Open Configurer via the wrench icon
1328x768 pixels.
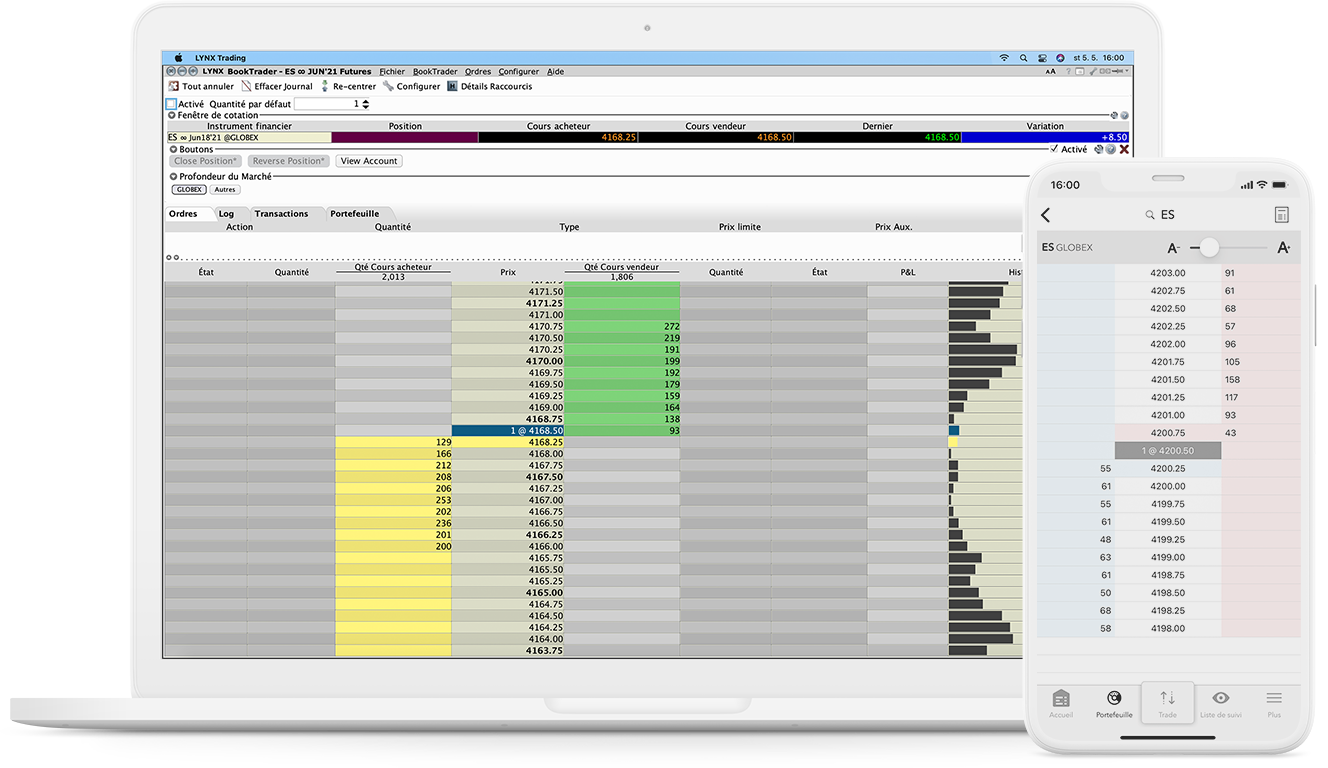[x=388, y=86]
